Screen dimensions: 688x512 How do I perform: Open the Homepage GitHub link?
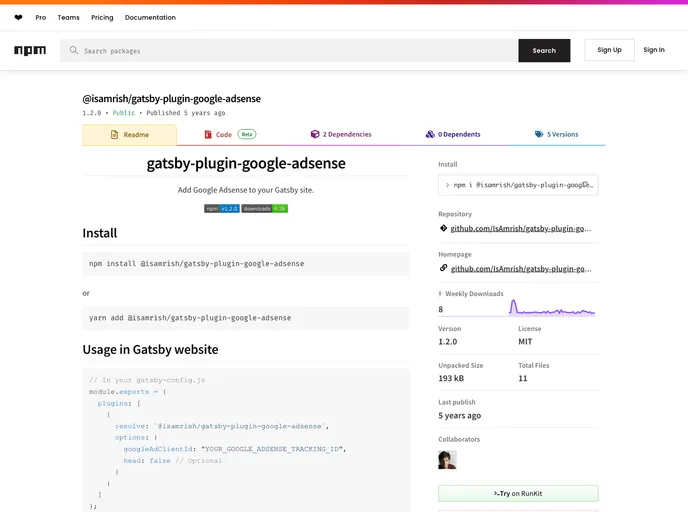coord(521,269)
